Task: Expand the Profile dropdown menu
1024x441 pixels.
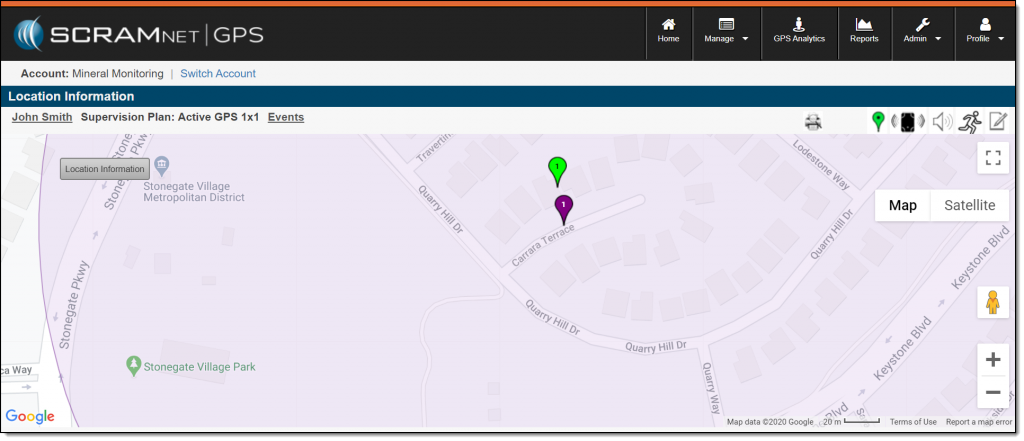Action: pyautogui.click(x=984, y=31)
